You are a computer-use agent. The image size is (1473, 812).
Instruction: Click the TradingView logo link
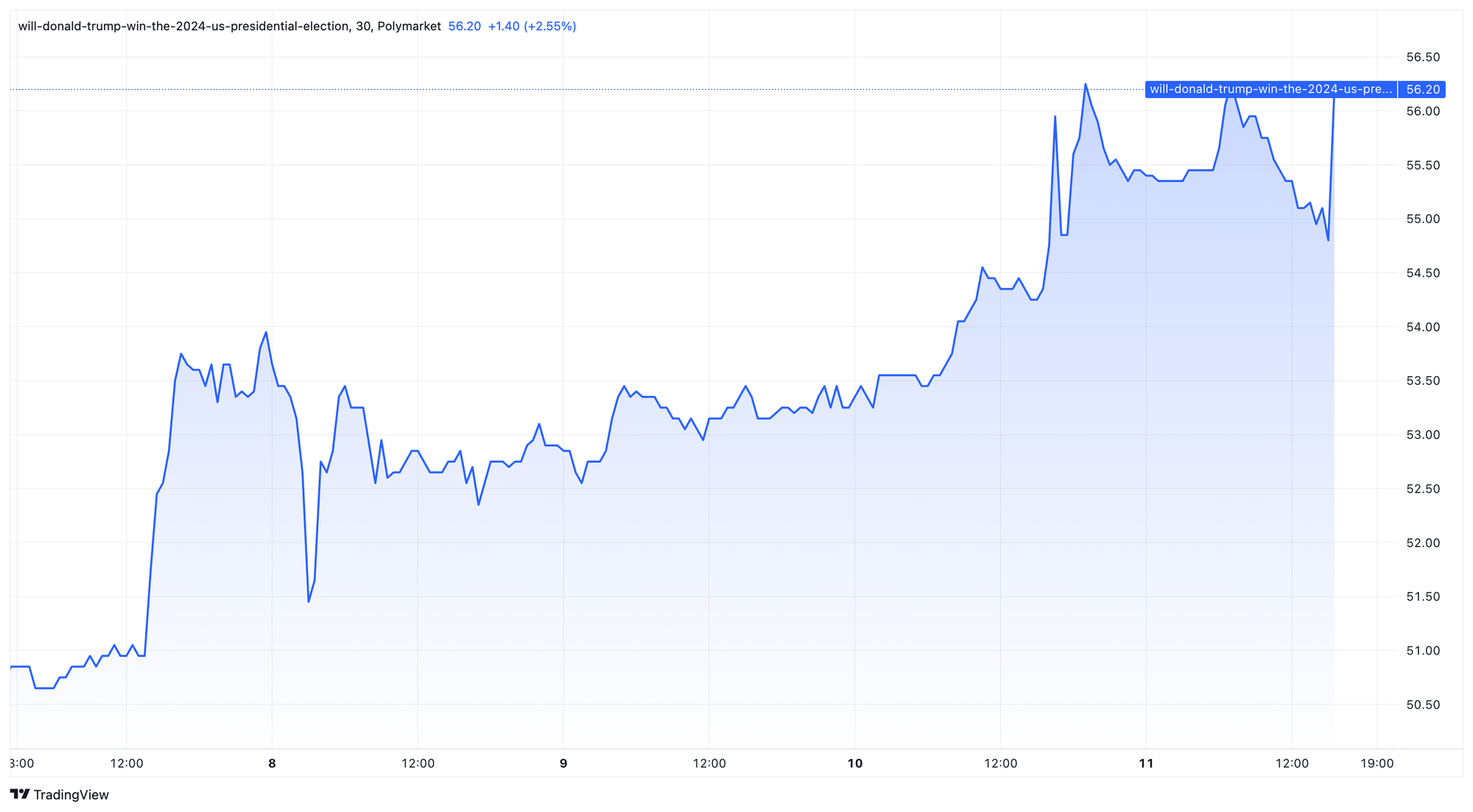click(x=59, y=794)
